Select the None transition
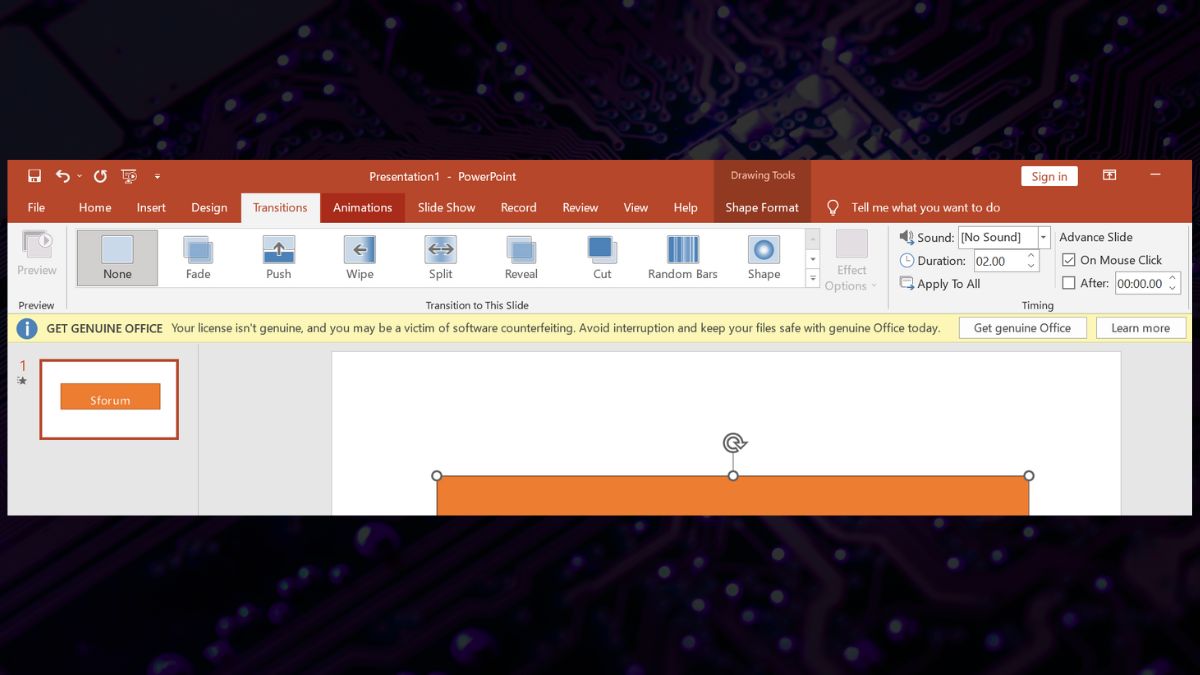 click(x=117, y=258)
